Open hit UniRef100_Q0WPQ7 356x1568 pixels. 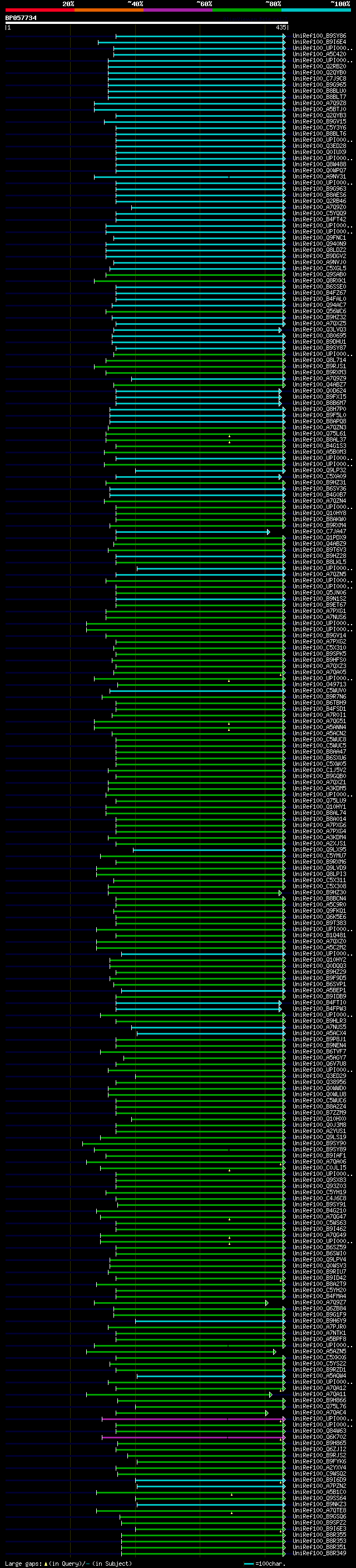point(319,170)
